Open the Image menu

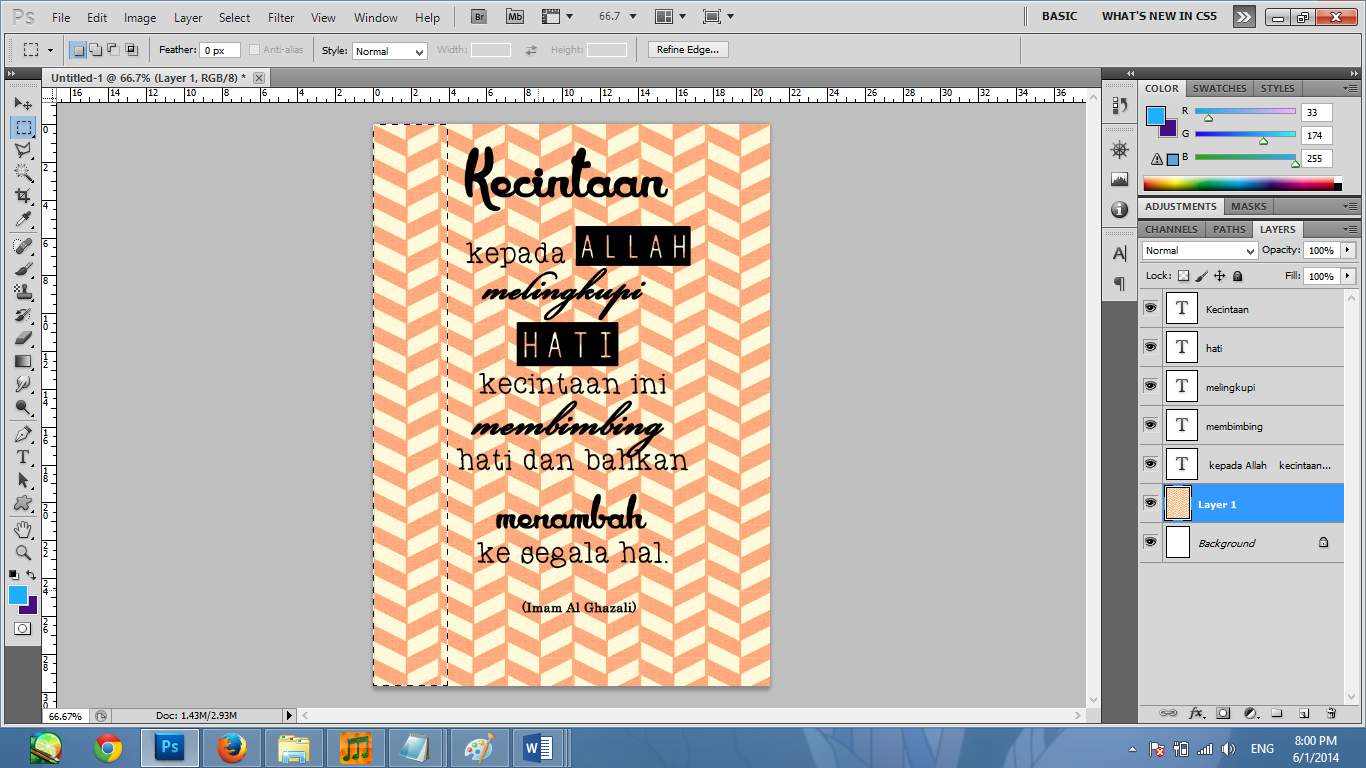pos(140,18)
